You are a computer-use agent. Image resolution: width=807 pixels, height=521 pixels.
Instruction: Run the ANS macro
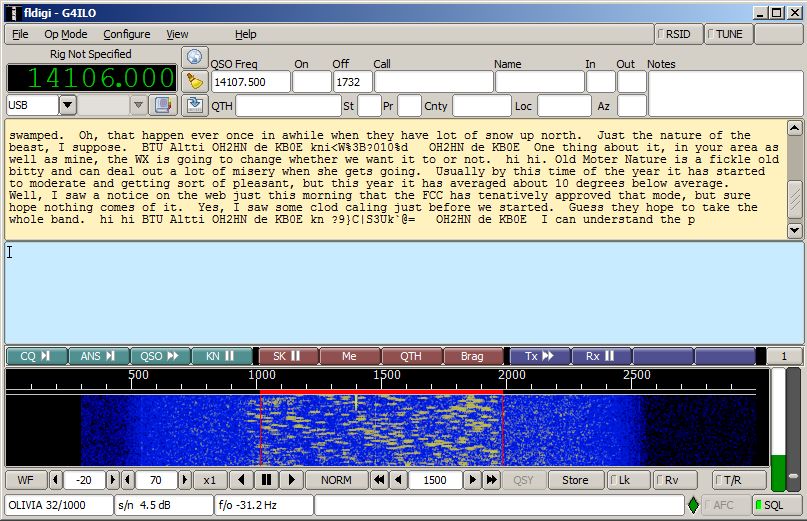pyautogui.click(x=99, y=356)
